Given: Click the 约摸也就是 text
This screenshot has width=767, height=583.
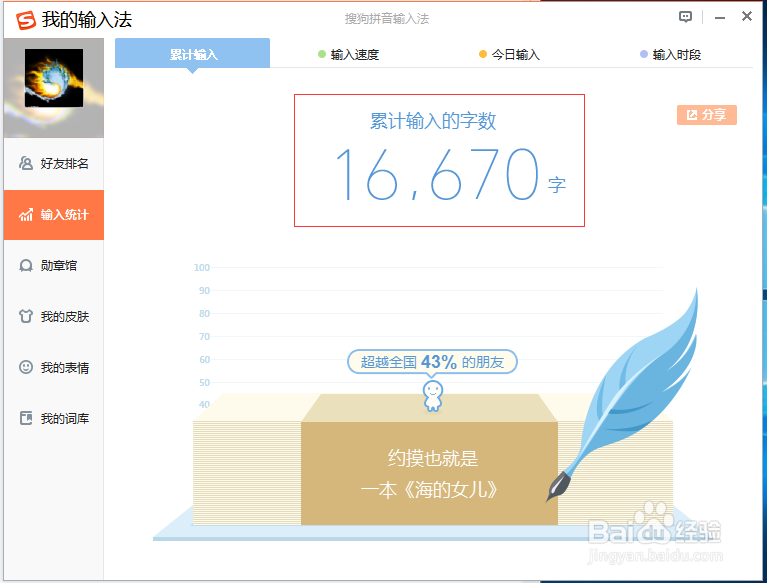Looking at the screenshot, I should (432, 458).
